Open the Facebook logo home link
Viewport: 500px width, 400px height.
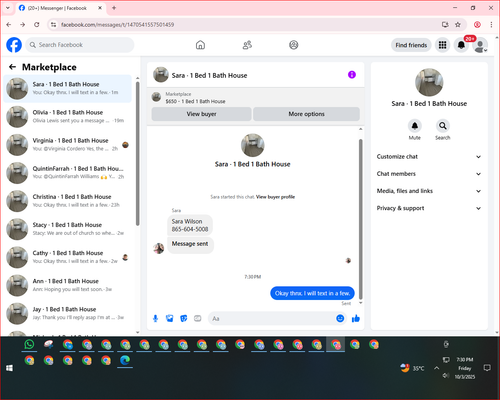[14, 45]
